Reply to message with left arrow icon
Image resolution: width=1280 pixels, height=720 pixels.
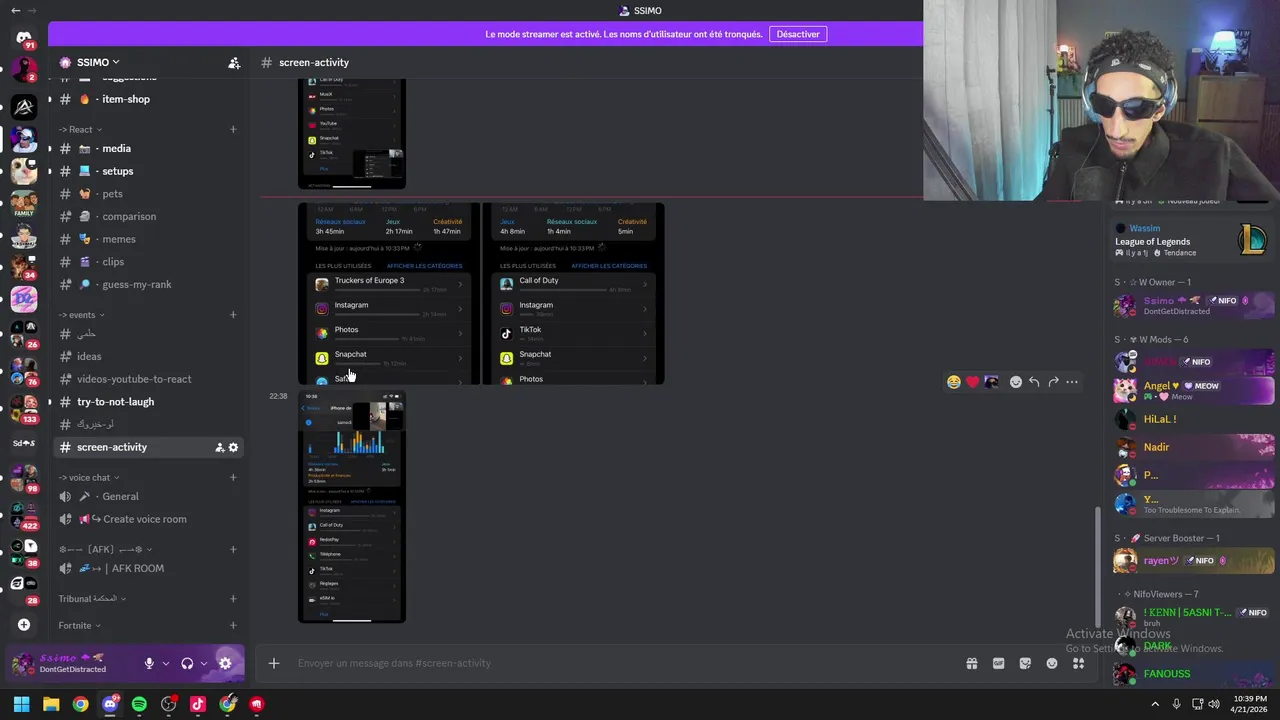click(1034, 382)
